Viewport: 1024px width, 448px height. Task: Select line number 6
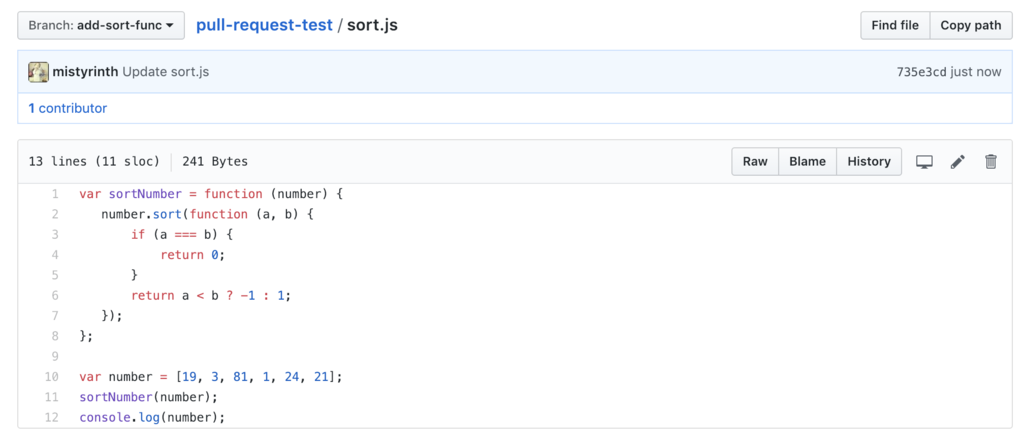coord(54,295)
